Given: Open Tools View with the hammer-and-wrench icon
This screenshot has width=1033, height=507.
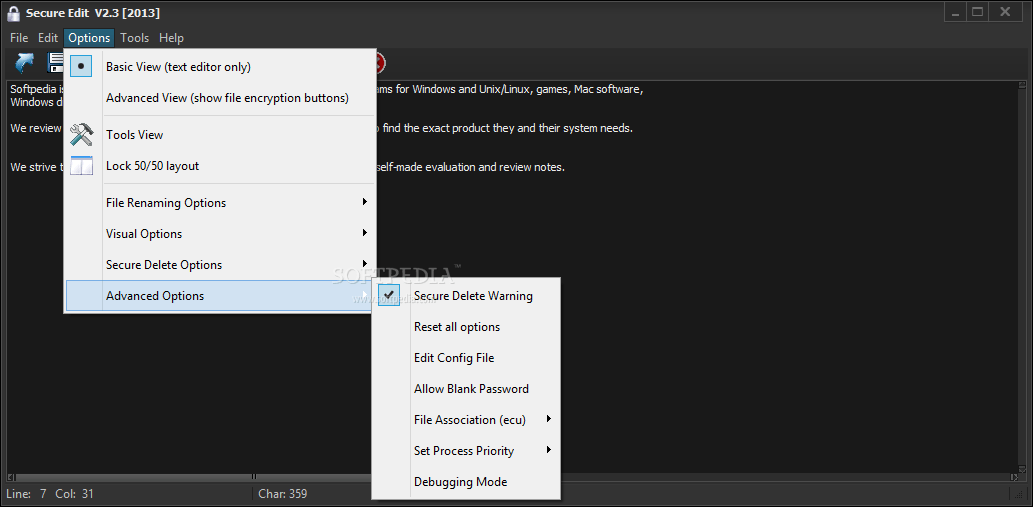Looking at the screenshot, I should click(x=82, y=134).
